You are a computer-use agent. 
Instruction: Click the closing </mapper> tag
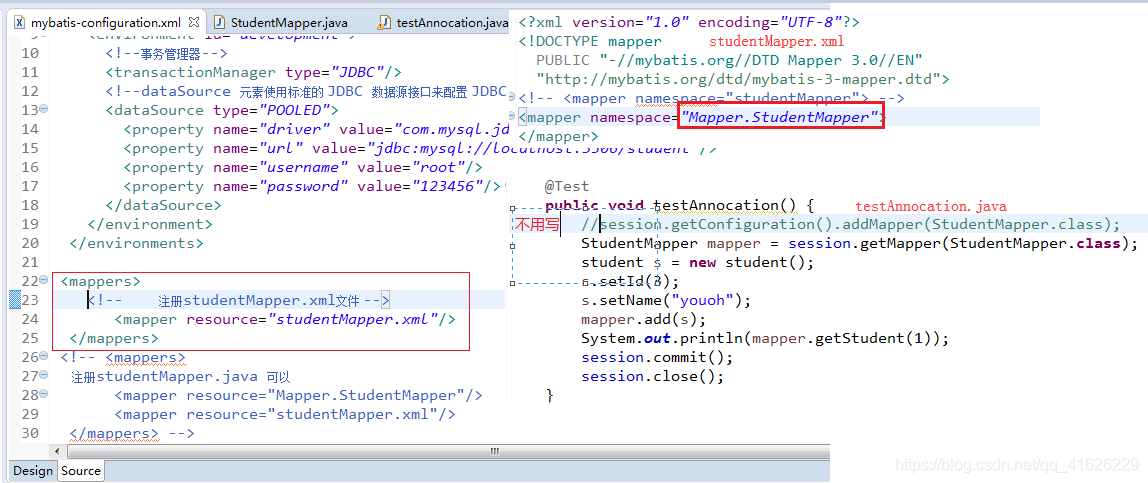558,136
